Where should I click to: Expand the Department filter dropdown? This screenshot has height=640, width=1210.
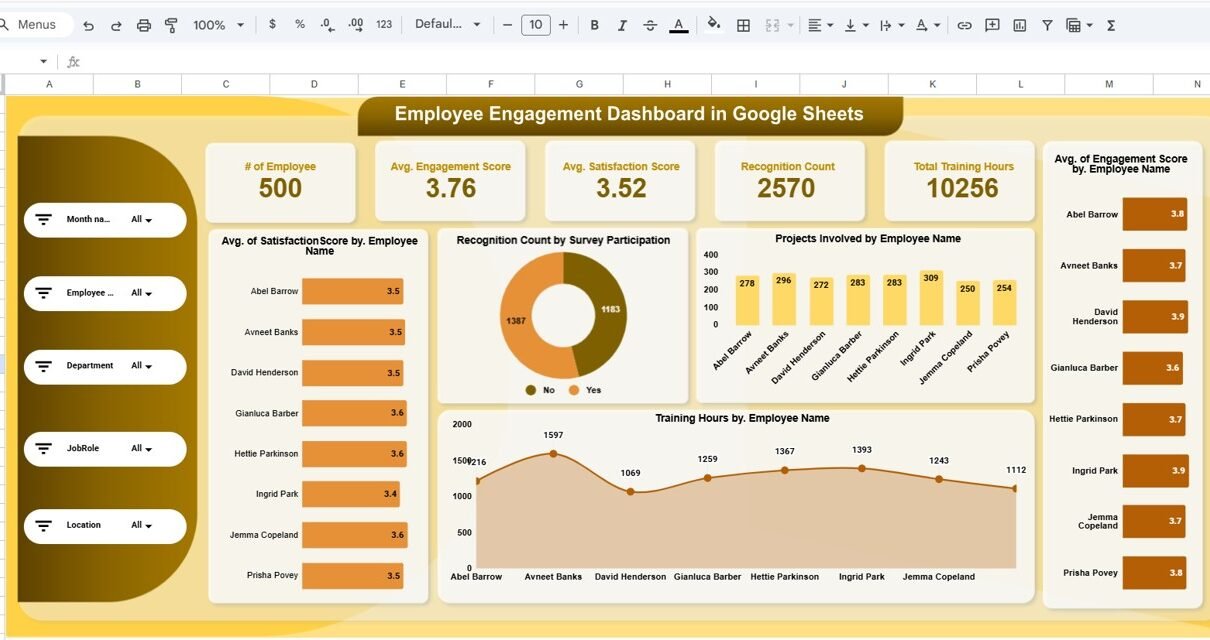tap(141, 366)
